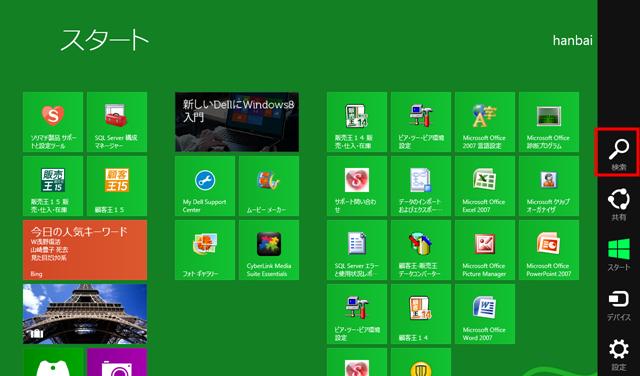
Task: Open Microsoft Office 2007 言語設定 tile
Action: coord(485,122)
